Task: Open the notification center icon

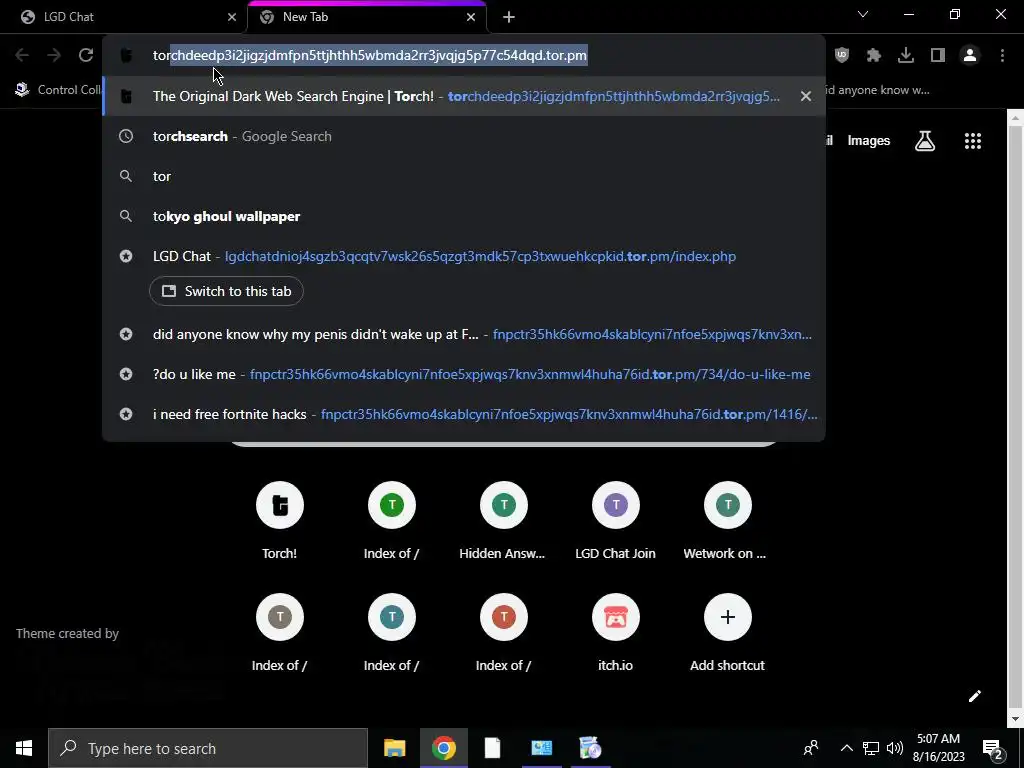Action: tap(993, 748)
